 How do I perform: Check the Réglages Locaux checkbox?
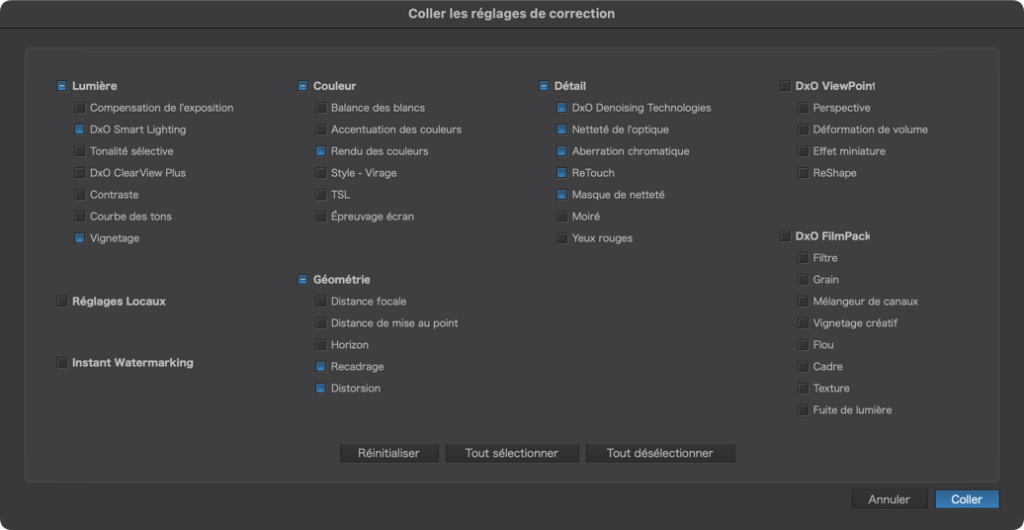pos(62,302)
